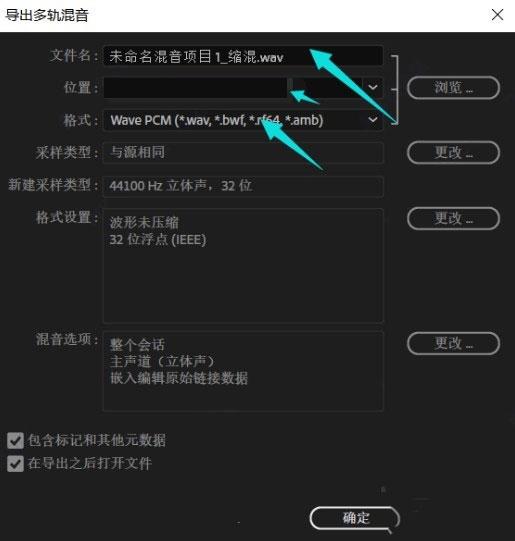Viewport: 515px width, 541px height.
Task: Select the 与源相同 sample type field
Action: tap(243, 153)
